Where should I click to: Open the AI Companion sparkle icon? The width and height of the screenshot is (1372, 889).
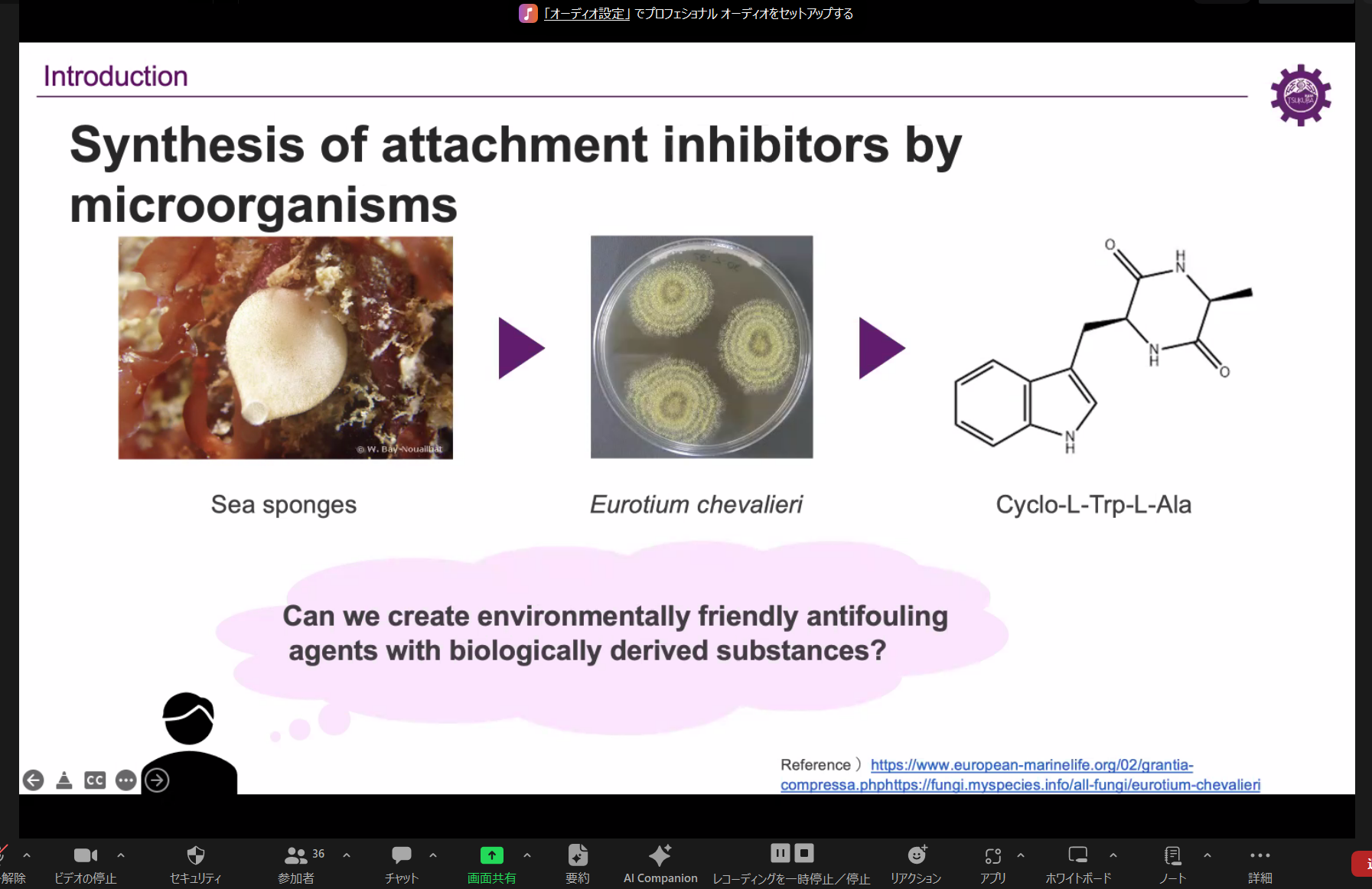coord(660,855)
